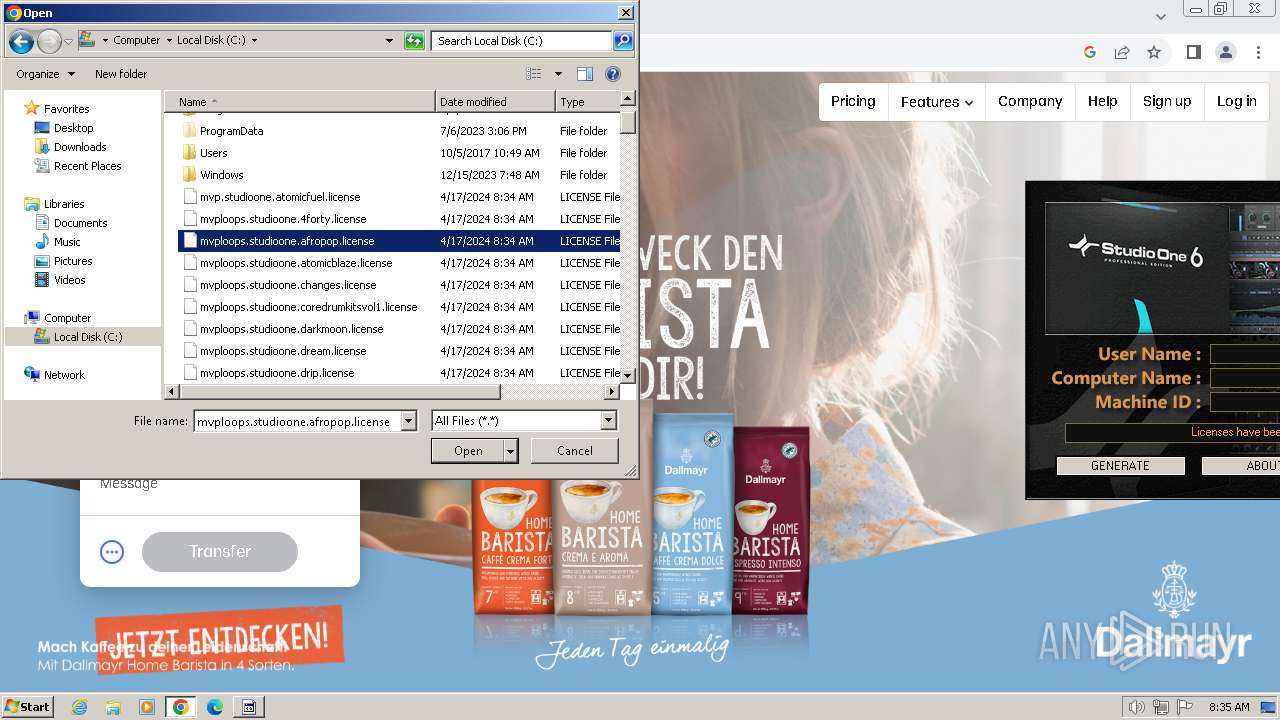Click the share page icon in Chrome
The width and height of the screenshot is (1280, 720).
[1122, 52]
